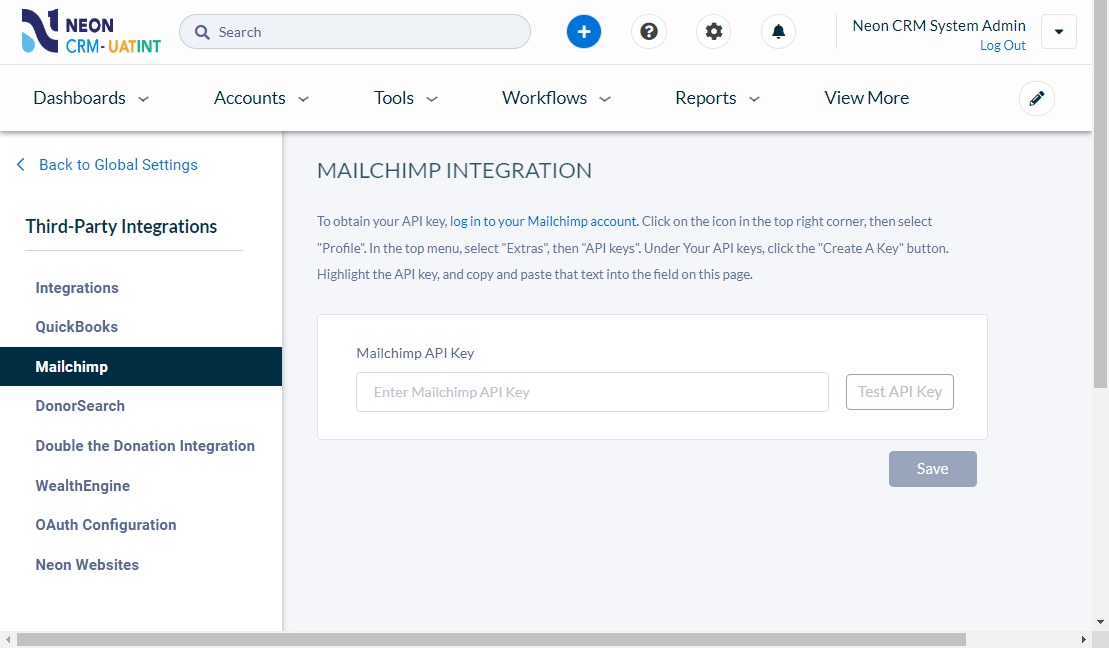Click the Test API Key button

point(900,392)
